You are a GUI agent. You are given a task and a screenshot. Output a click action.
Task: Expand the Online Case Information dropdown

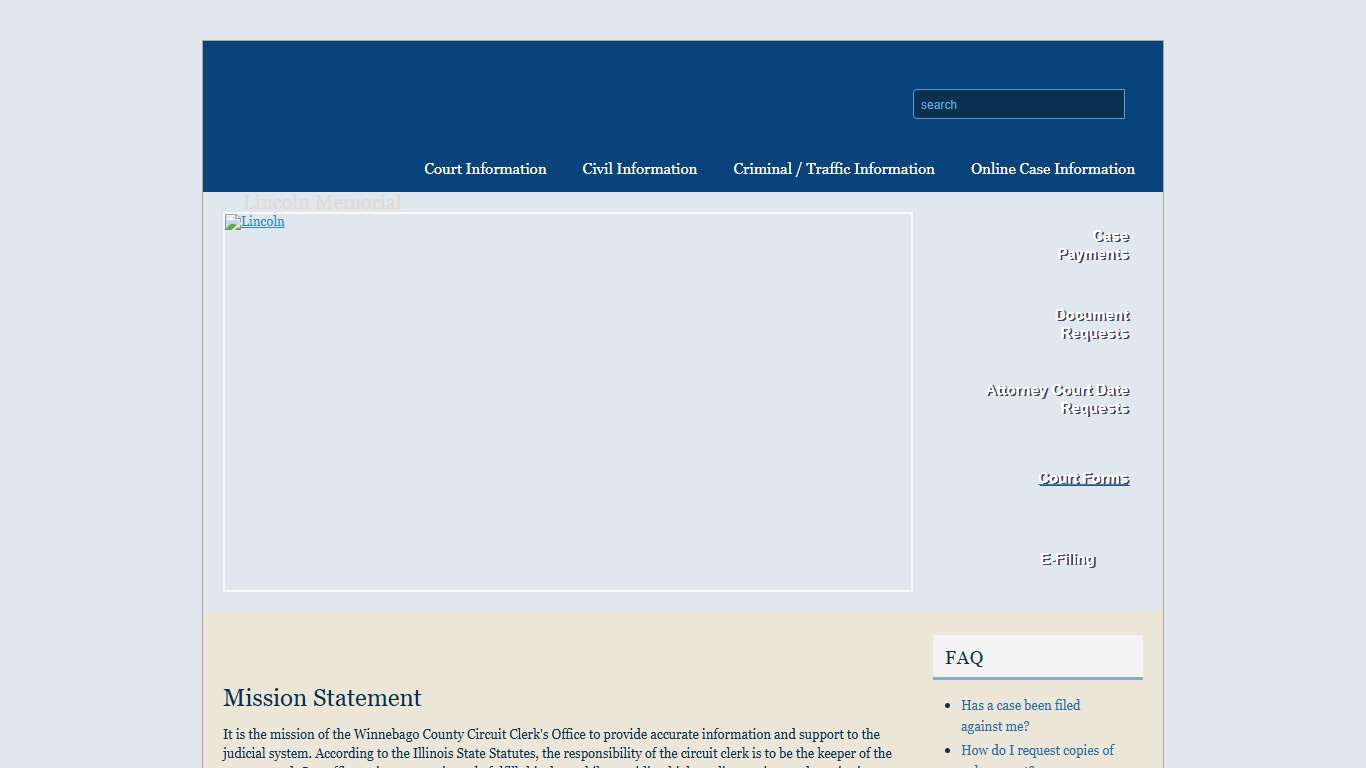tap(1052, 169)
